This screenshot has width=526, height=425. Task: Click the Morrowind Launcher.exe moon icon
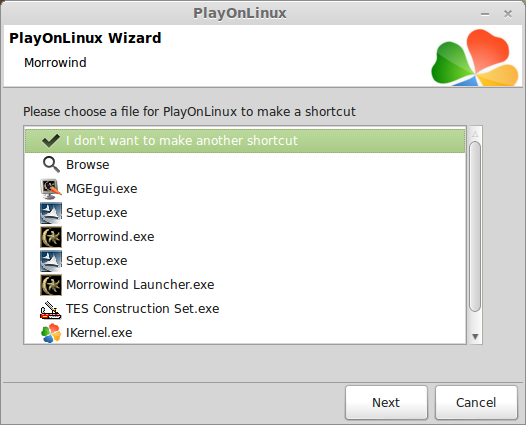pyautogui.click(x=51, y=285)
